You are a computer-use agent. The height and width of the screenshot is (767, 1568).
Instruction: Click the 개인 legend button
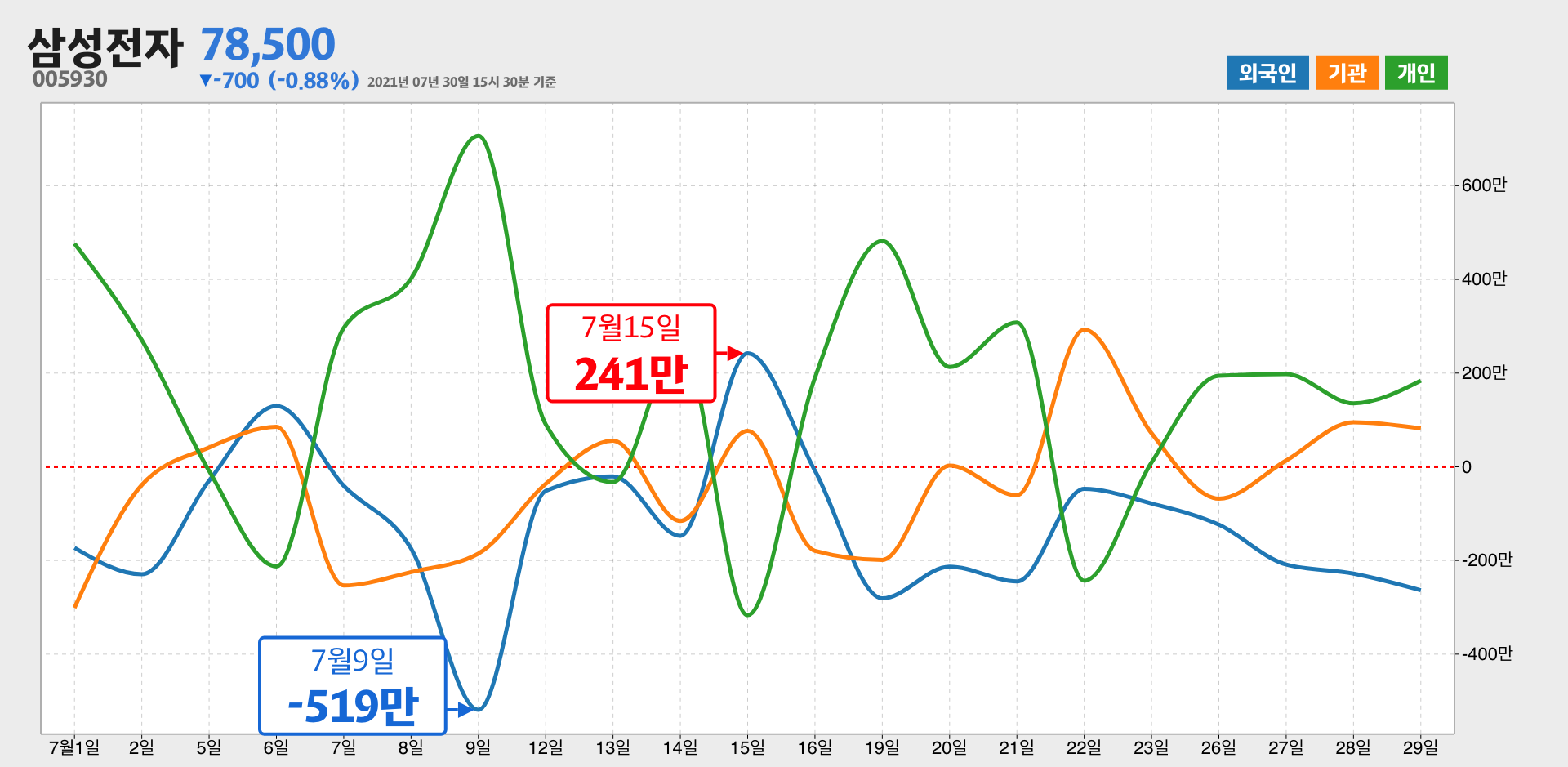(x=1416, y=73)
